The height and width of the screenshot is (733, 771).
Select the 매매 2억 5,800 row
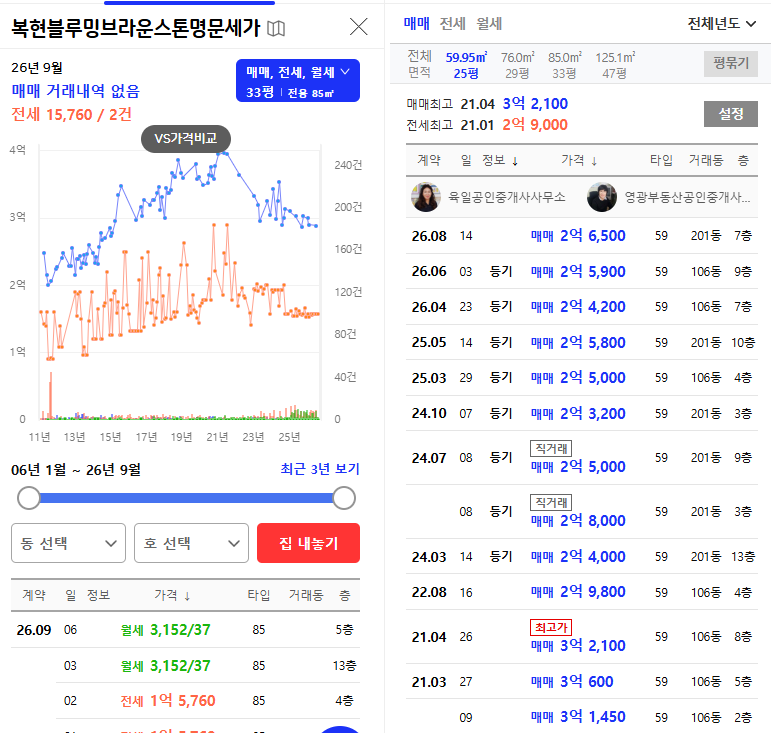point(582,342)
